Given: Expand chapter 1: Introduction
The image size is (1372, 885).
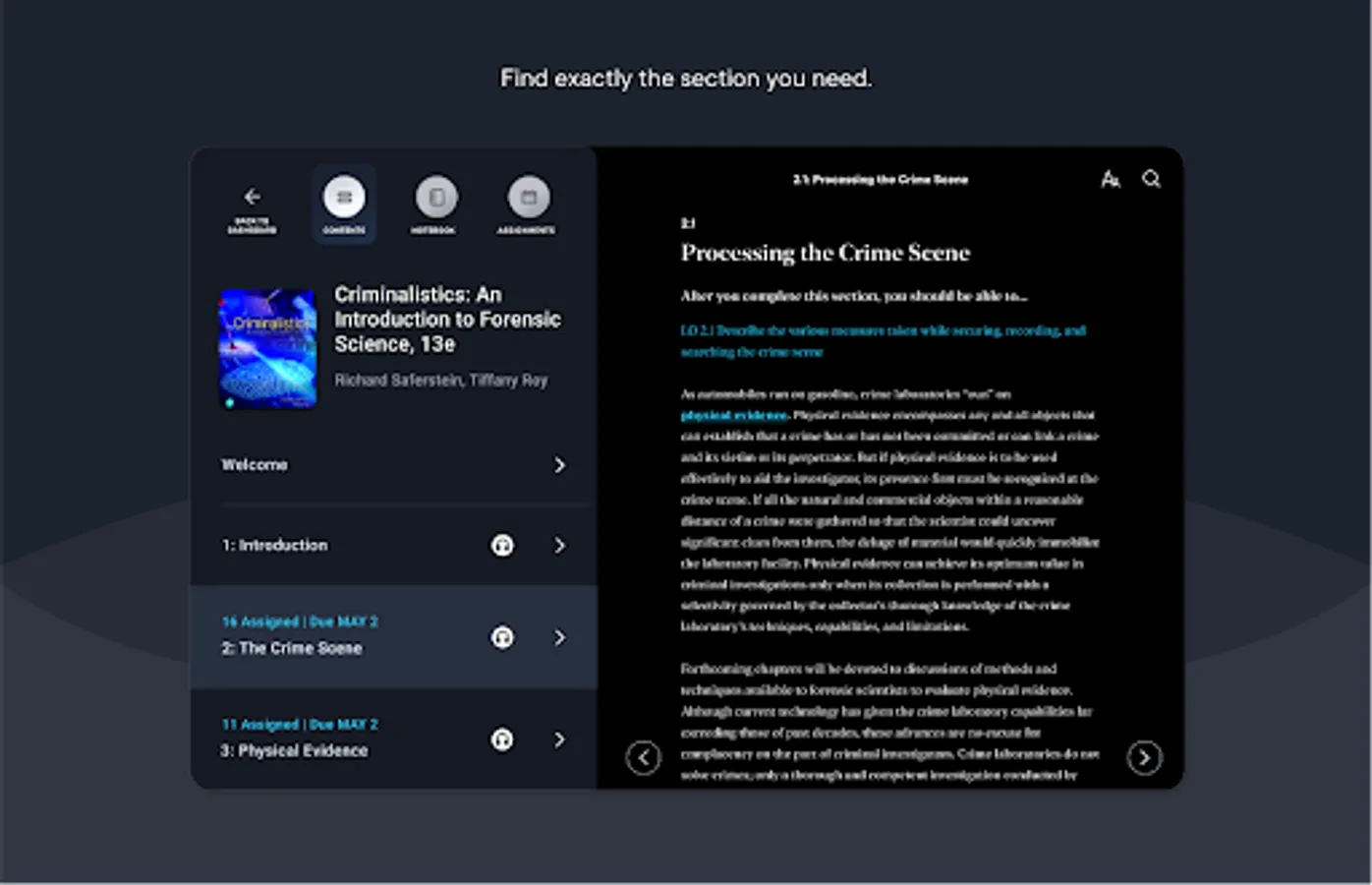Looking at the screenshot, I should click(x=559, y=545).
